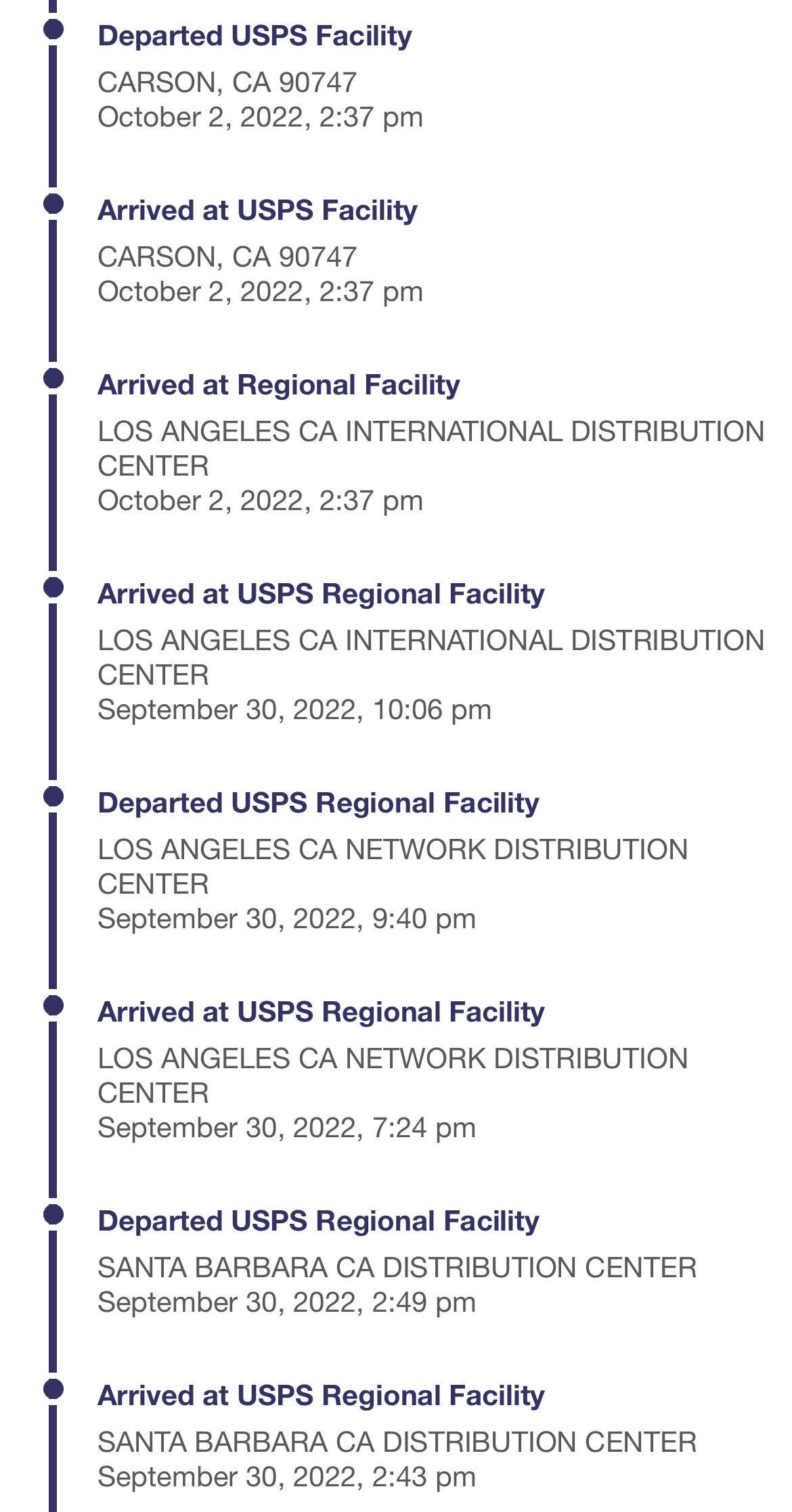Click the timeline dot for Departed USPS Facility
This screenshot has width=792, height=1512.
tap(53, 29)
